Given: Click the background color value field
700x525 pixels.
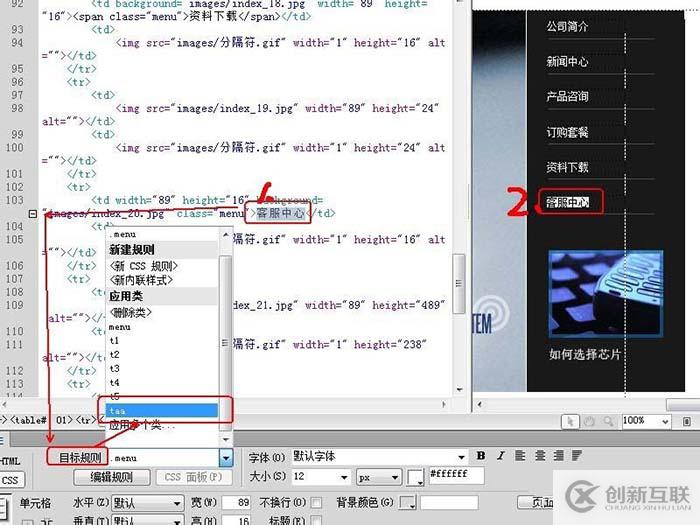Looking at the screenshot, I should 449,503.
